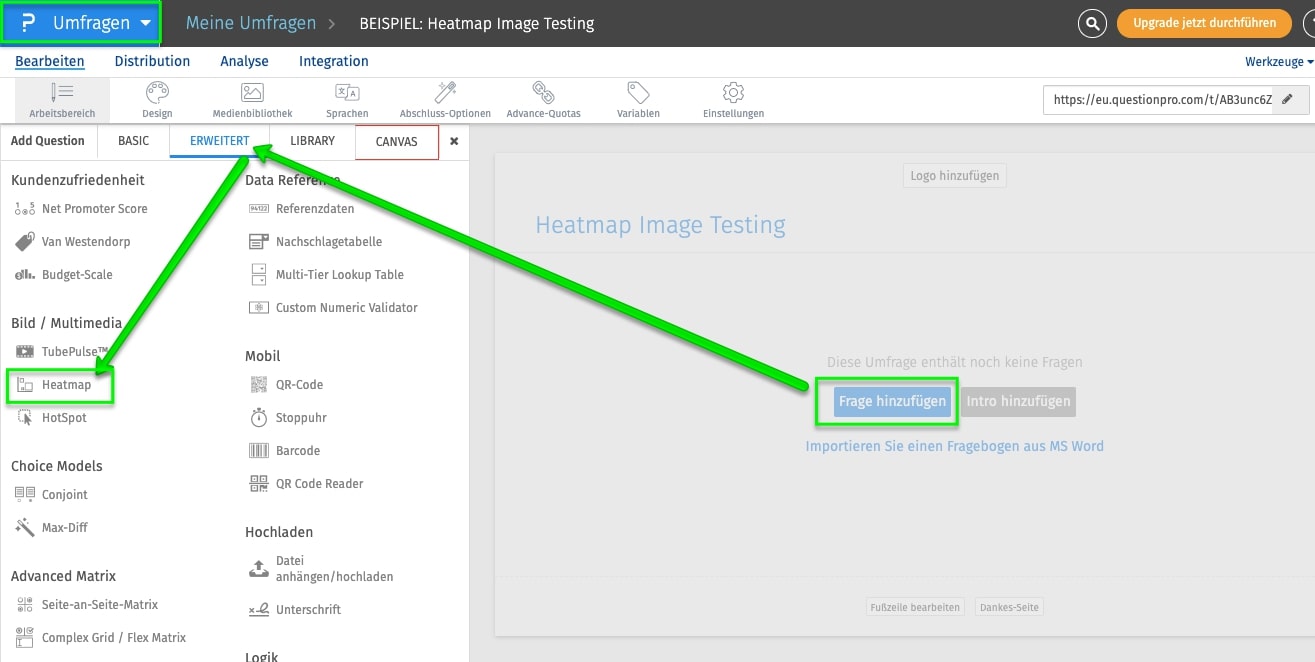Click the Variablen tag icon
Viewport: 1315px width, 662px height.
click(x=638, y=94)
